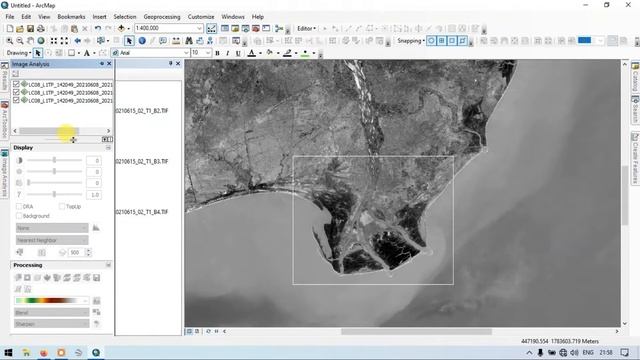Click Fixed Zoom Out icon

[x=64, y=41]
